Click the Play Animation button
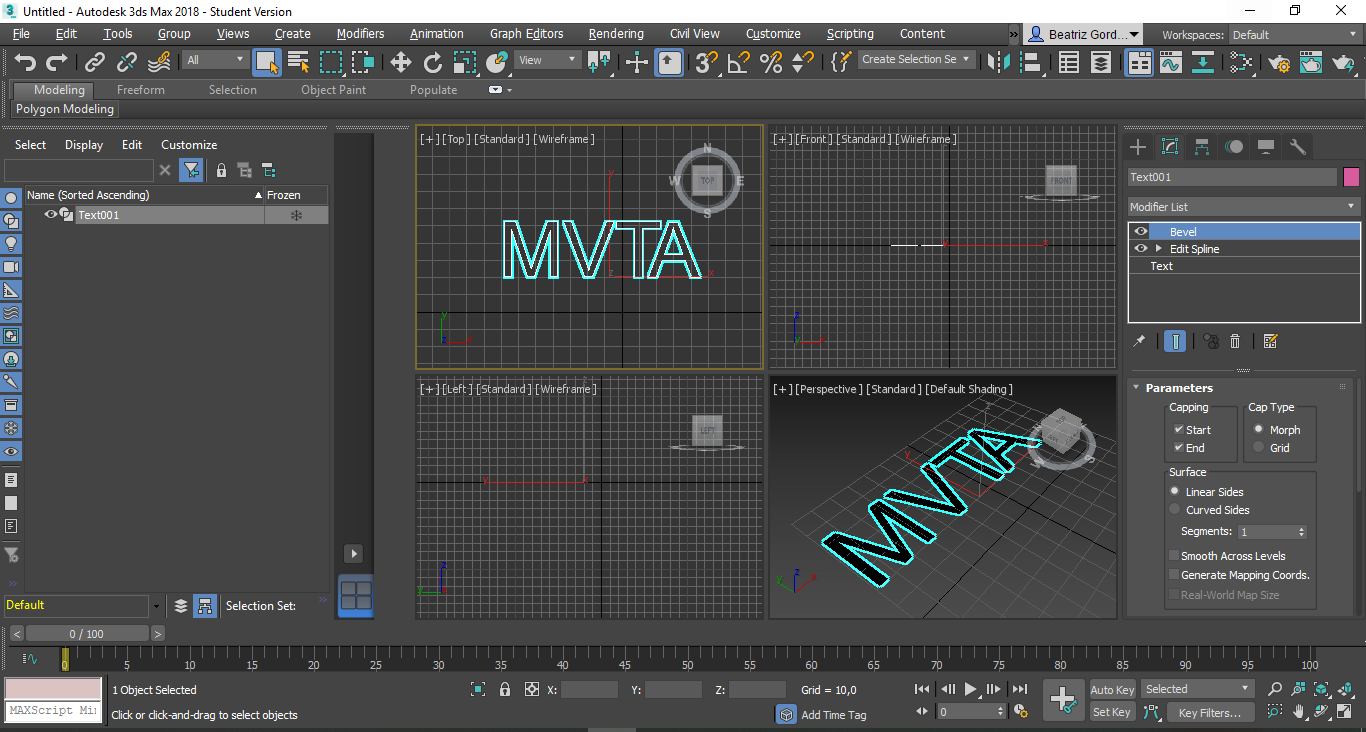1366x732 pixels. pyautogui.click(x=970, y=689)
